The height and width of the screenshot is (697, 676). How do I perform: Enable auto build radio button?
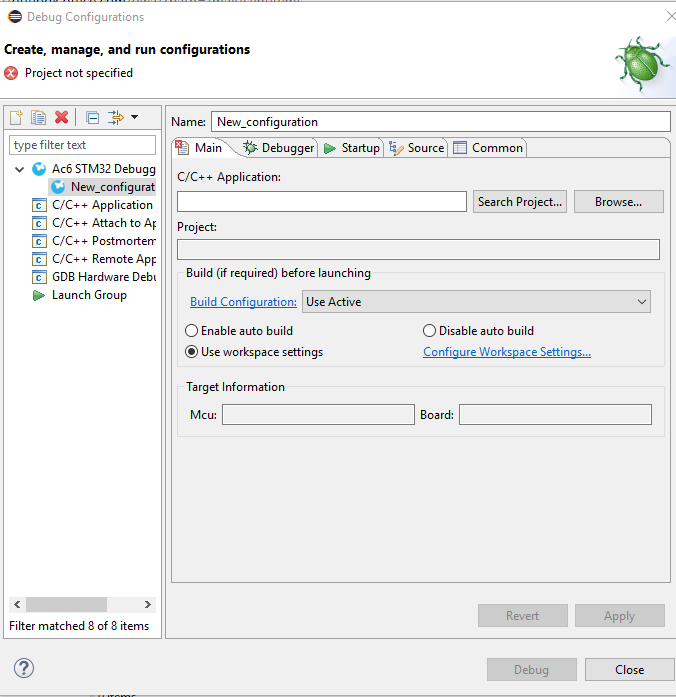192,331
